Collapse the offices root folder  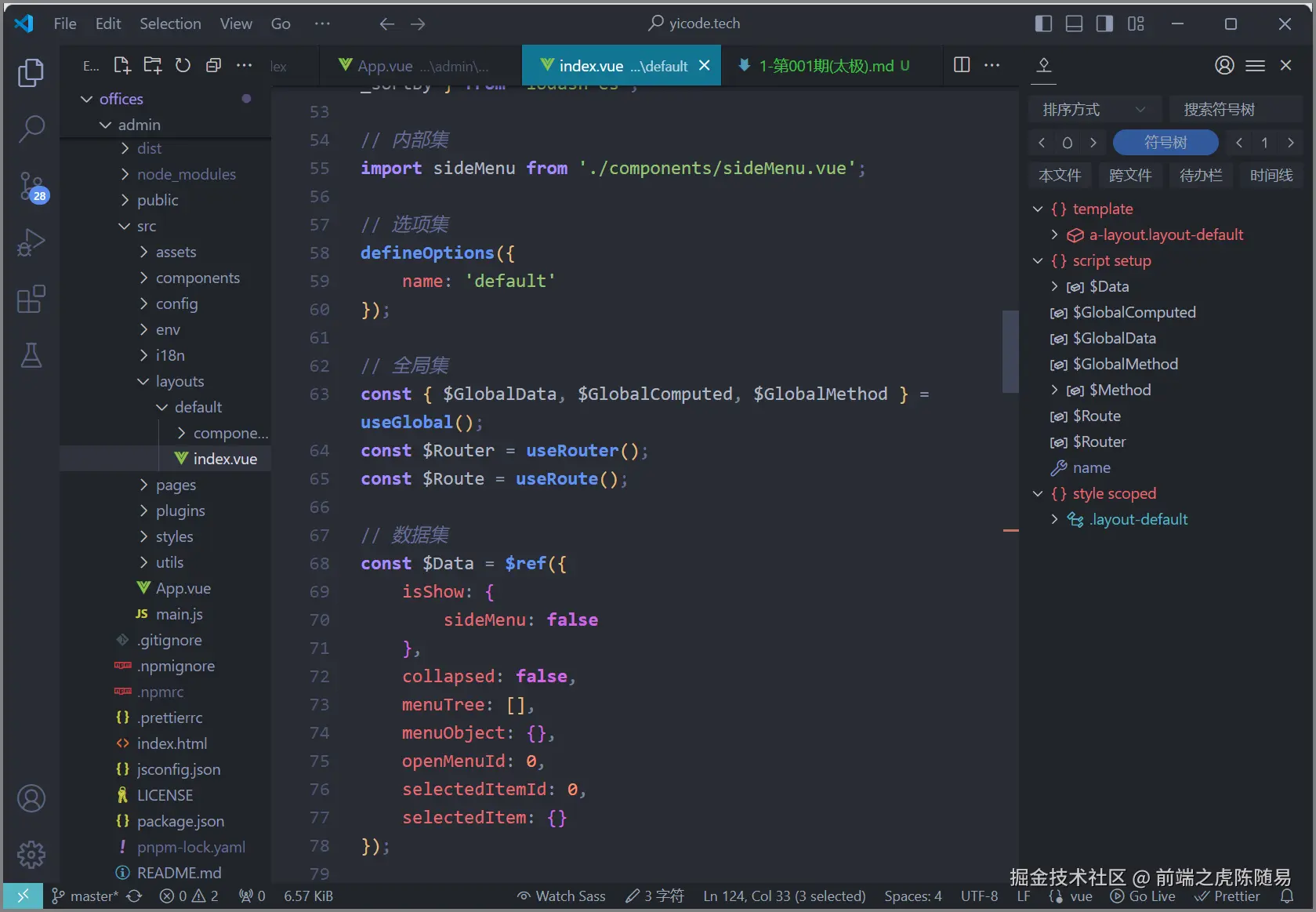(87, 99)
